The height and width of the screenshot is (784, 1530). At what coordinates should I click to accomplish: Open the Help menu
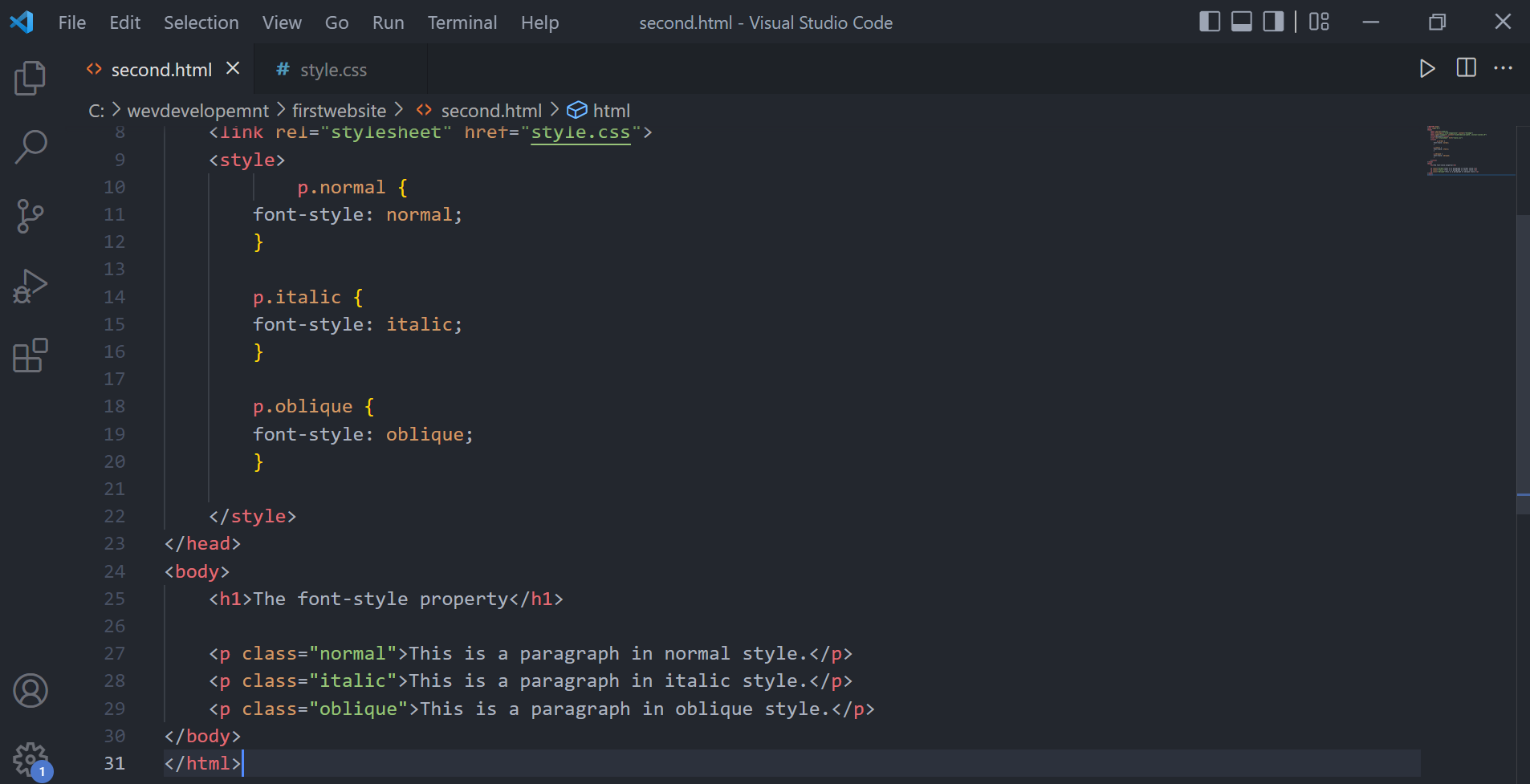tap(540, 22)
